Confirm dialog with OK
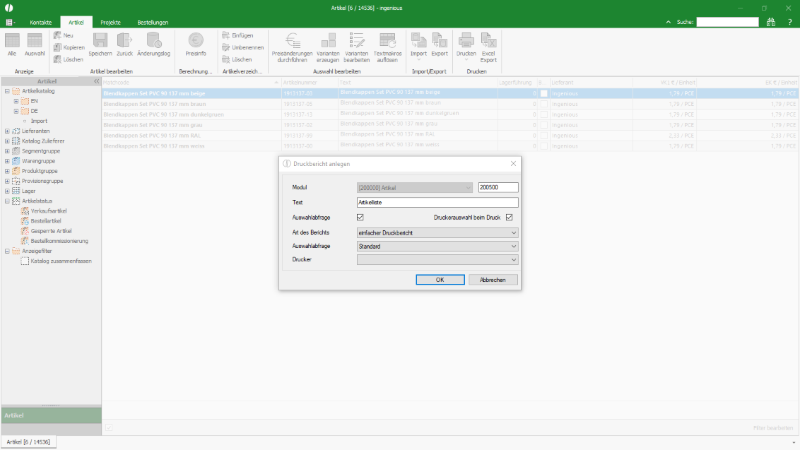 [440, 280]
